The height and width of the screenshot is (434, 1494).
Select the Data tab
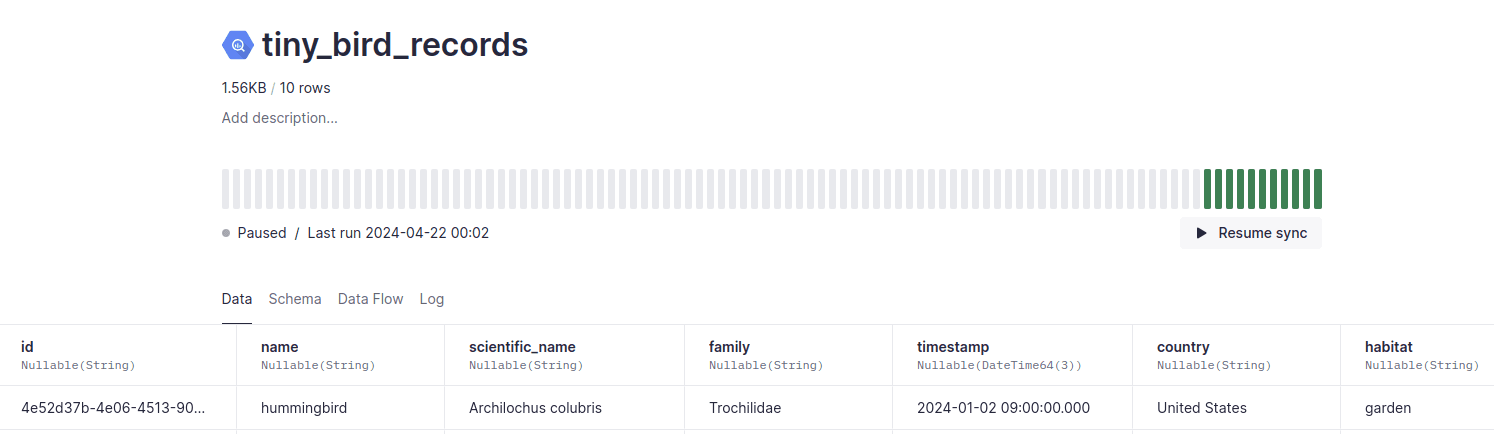click(237, 299)
